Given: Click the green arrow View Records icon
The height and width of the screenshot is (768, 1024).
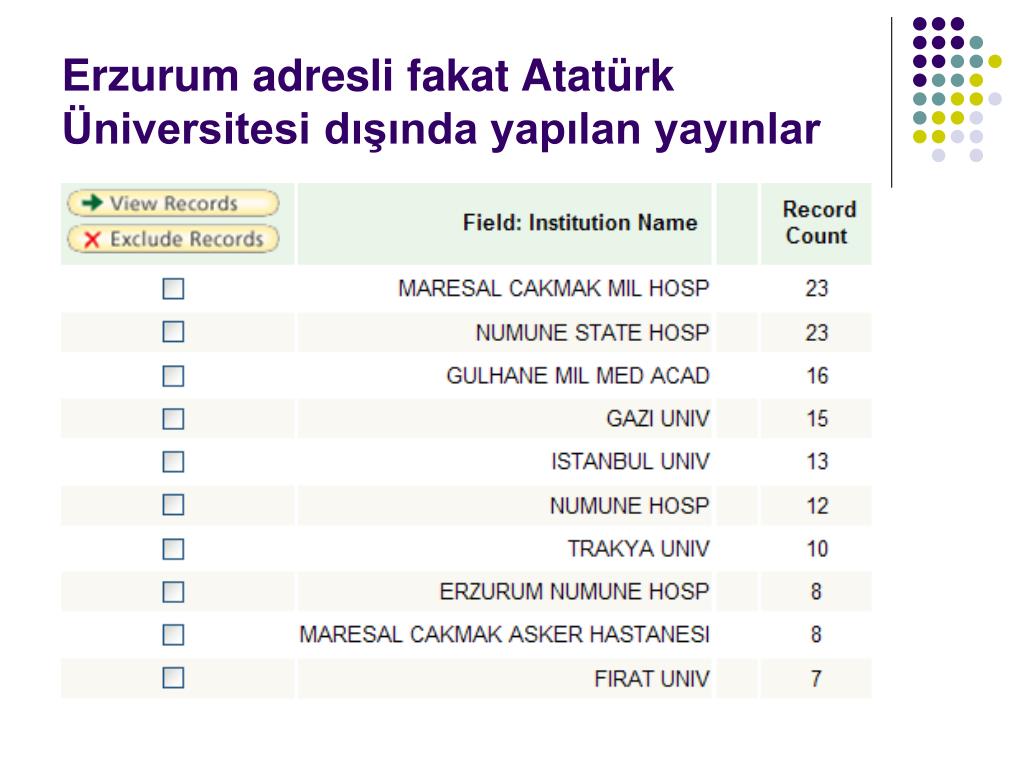Looking at the screenshot, I should tap(92, 202).
